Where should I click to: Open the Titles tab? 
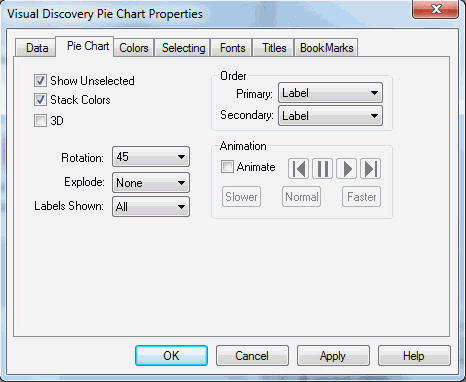[x=273, y=48]
